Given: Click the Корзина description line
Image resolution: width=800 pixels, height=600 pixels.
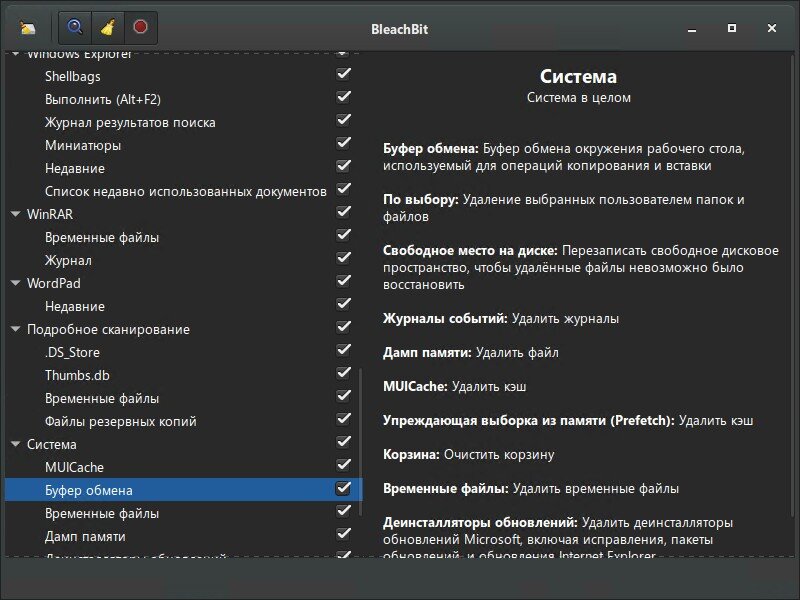Looking at the screenshot, I should pos(468,455).
